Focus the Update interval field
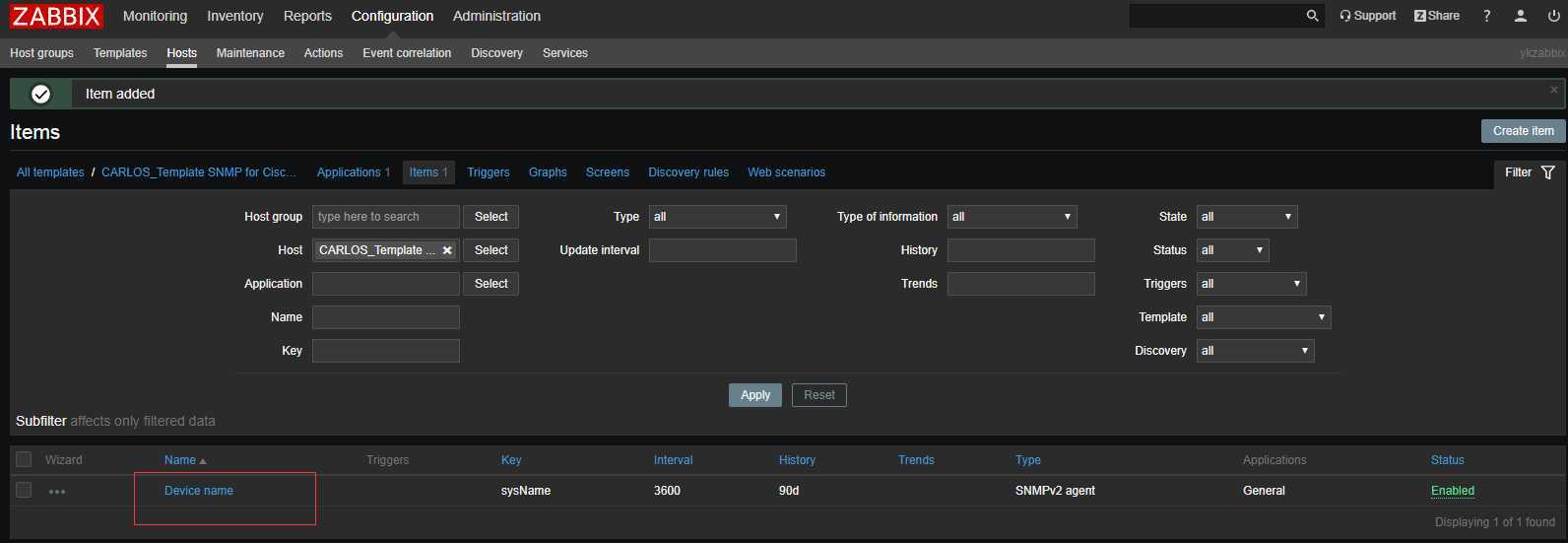This screenshot has height=543, width=1568. (723, 250)
